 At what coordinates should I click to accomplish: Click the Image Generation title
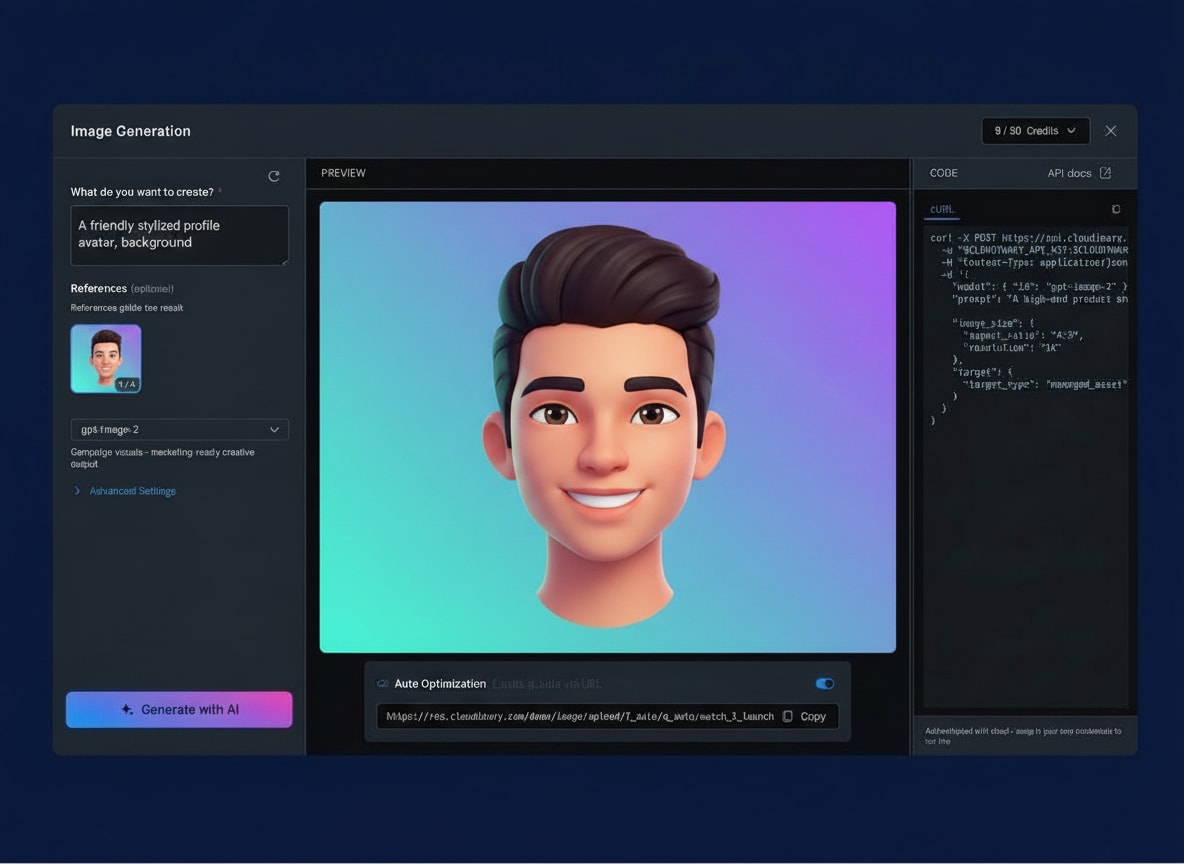(131, 131)
